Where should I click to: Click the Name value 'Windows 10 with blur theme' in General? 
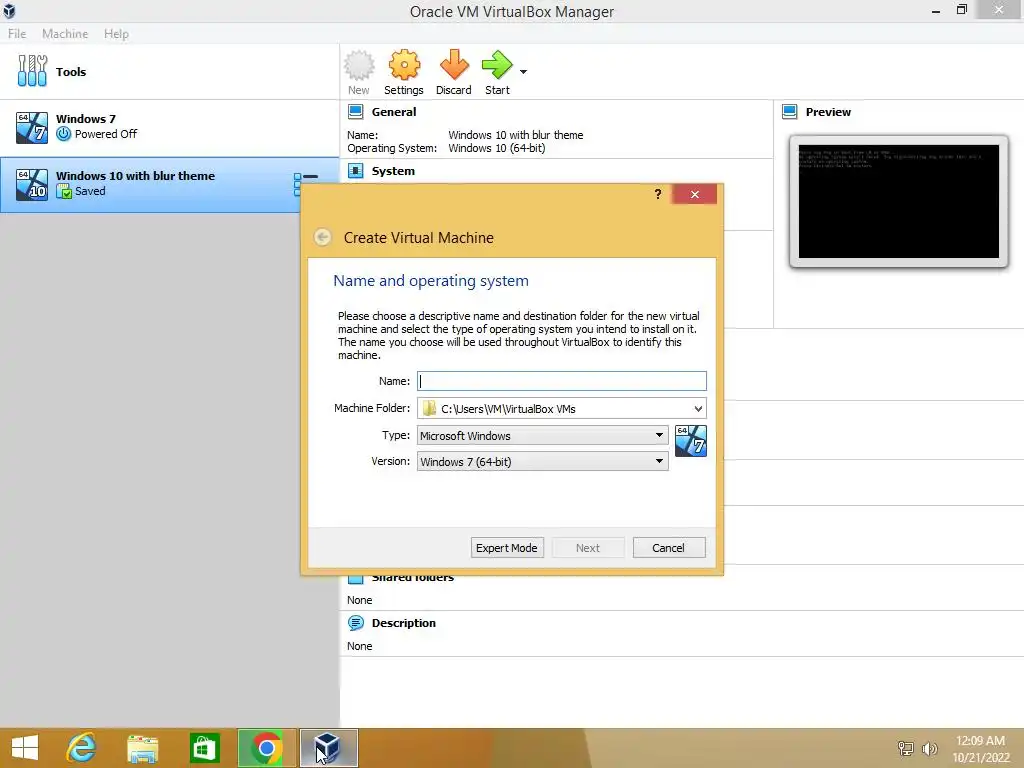(x=516, y=135)
